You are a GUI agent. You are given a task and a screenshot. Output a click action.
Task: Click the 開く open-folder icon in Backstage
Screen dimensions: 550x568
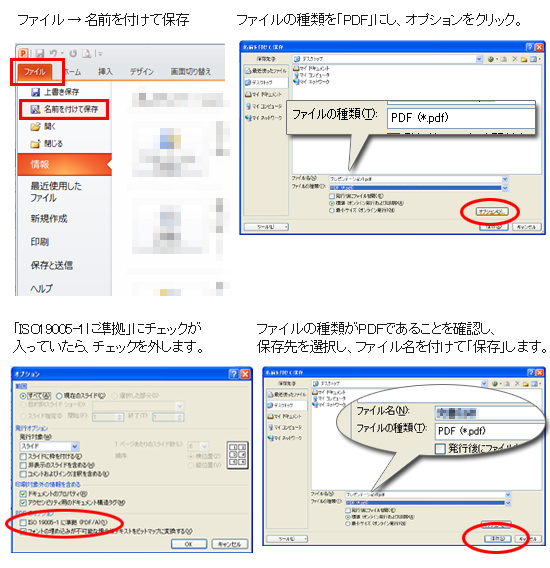tap(36, 127)
